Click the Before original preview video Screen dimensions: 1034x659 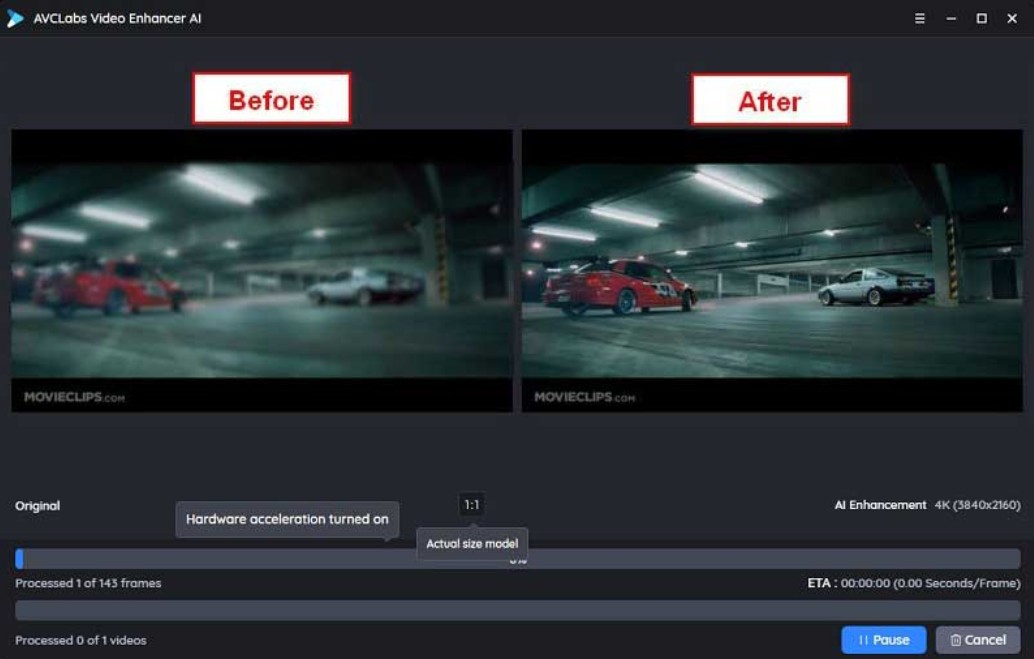[x=262, y=271]
